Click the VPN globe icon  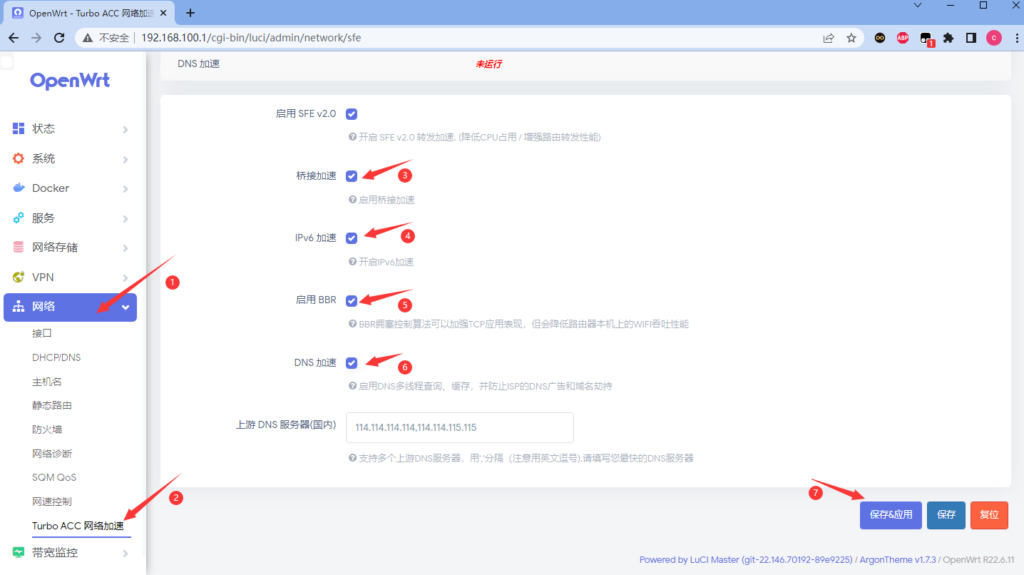click(x=18, y=277)
